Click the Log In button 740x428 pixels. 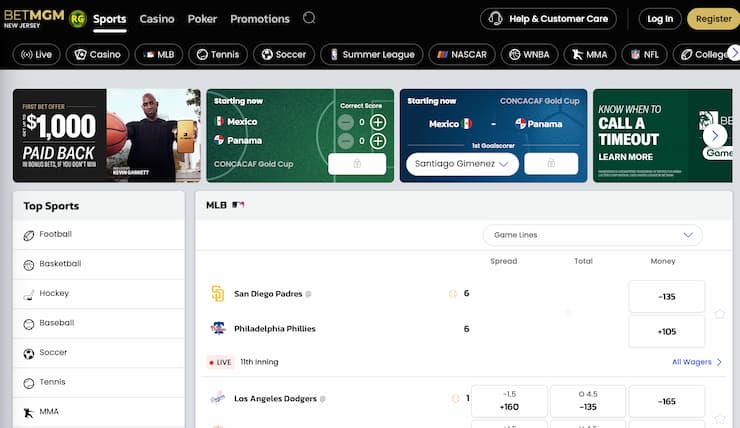click(660, 19)
